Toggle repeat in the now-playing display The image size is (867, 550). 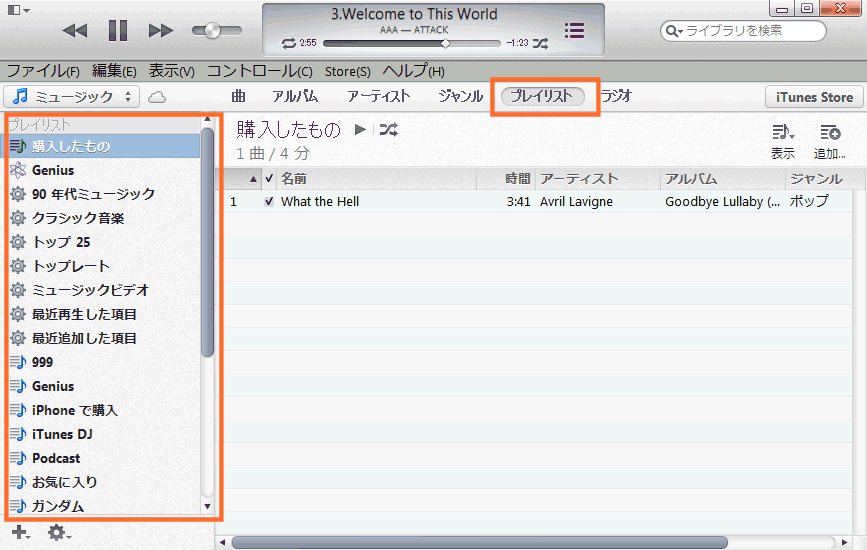pyautogui.click(x=289, y=43)
